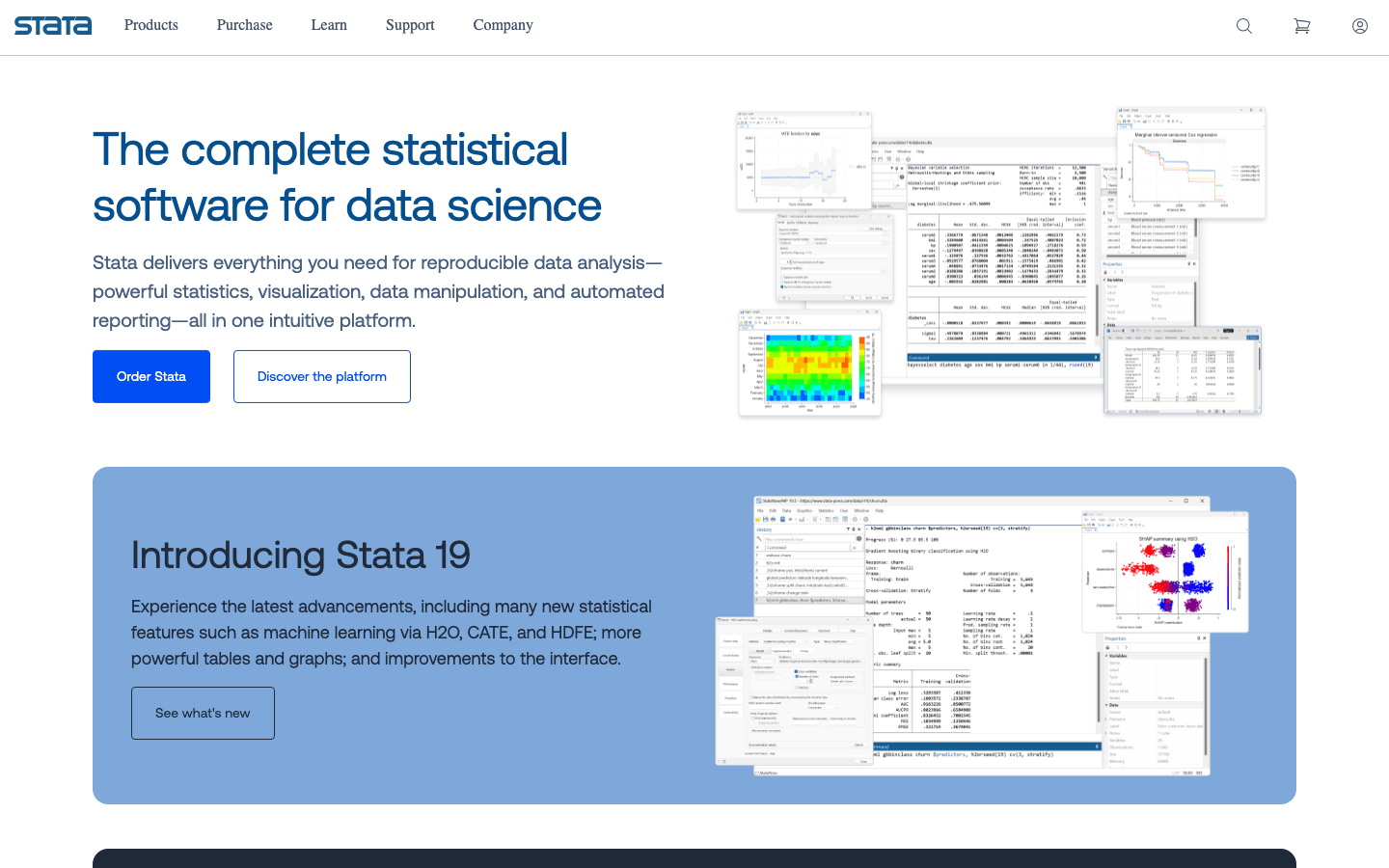Open the Company menu
This screenshot has width=1389, height=868.
coord(503,25)
